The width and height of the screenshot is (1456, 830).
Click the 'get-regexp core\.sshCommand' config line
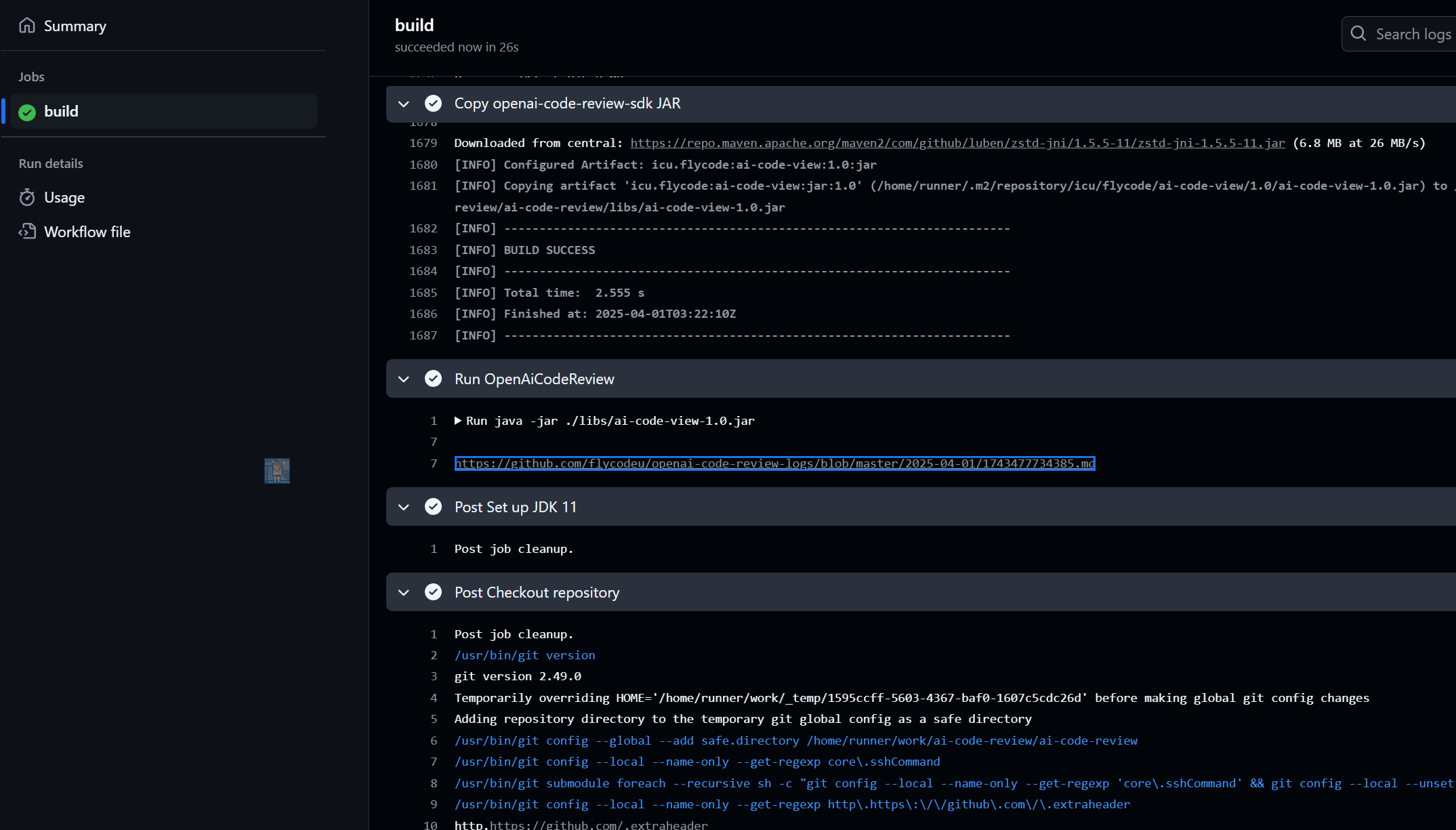point(697,762)
